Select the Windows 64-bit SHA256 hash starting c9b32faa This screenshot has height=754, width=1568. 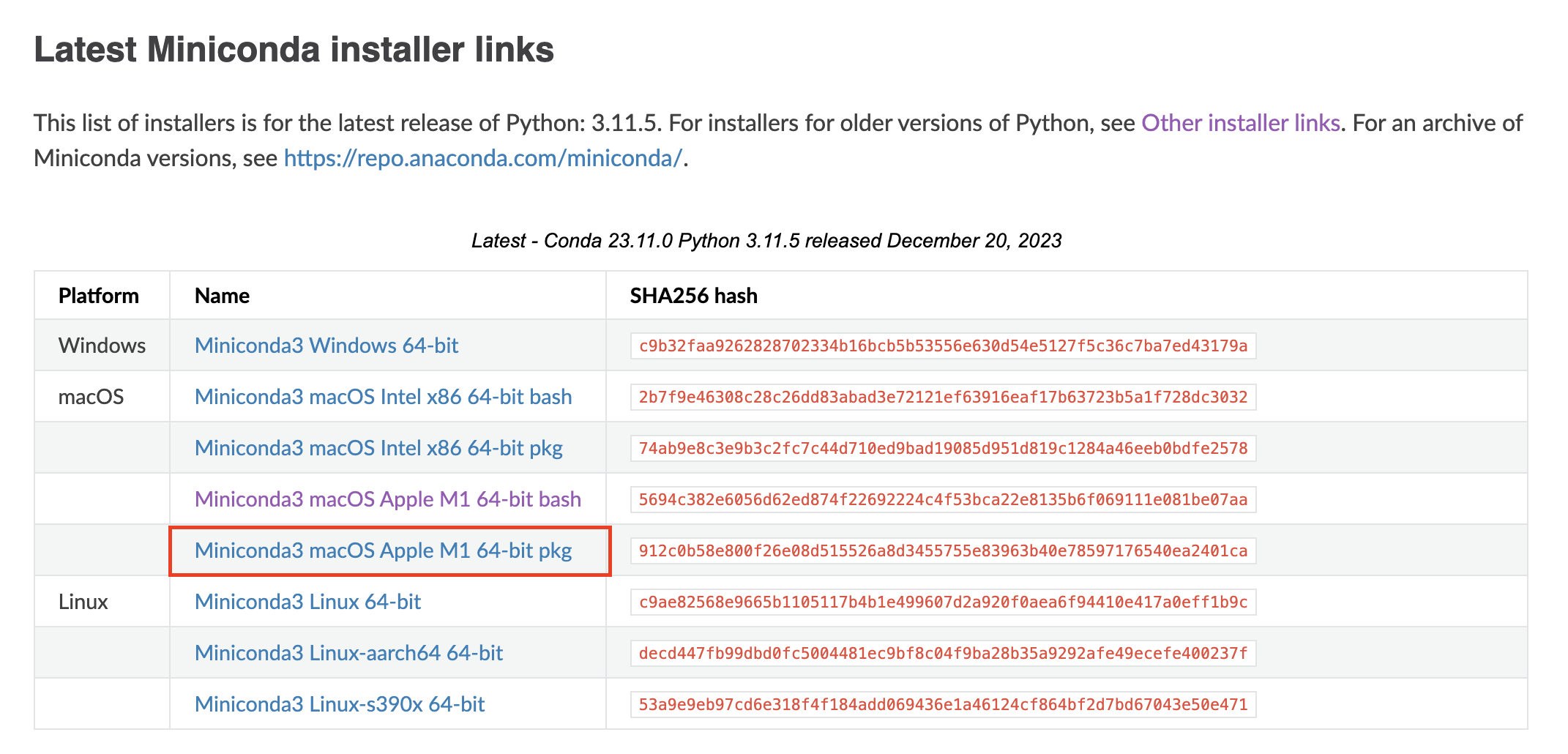tap(943, 346)
